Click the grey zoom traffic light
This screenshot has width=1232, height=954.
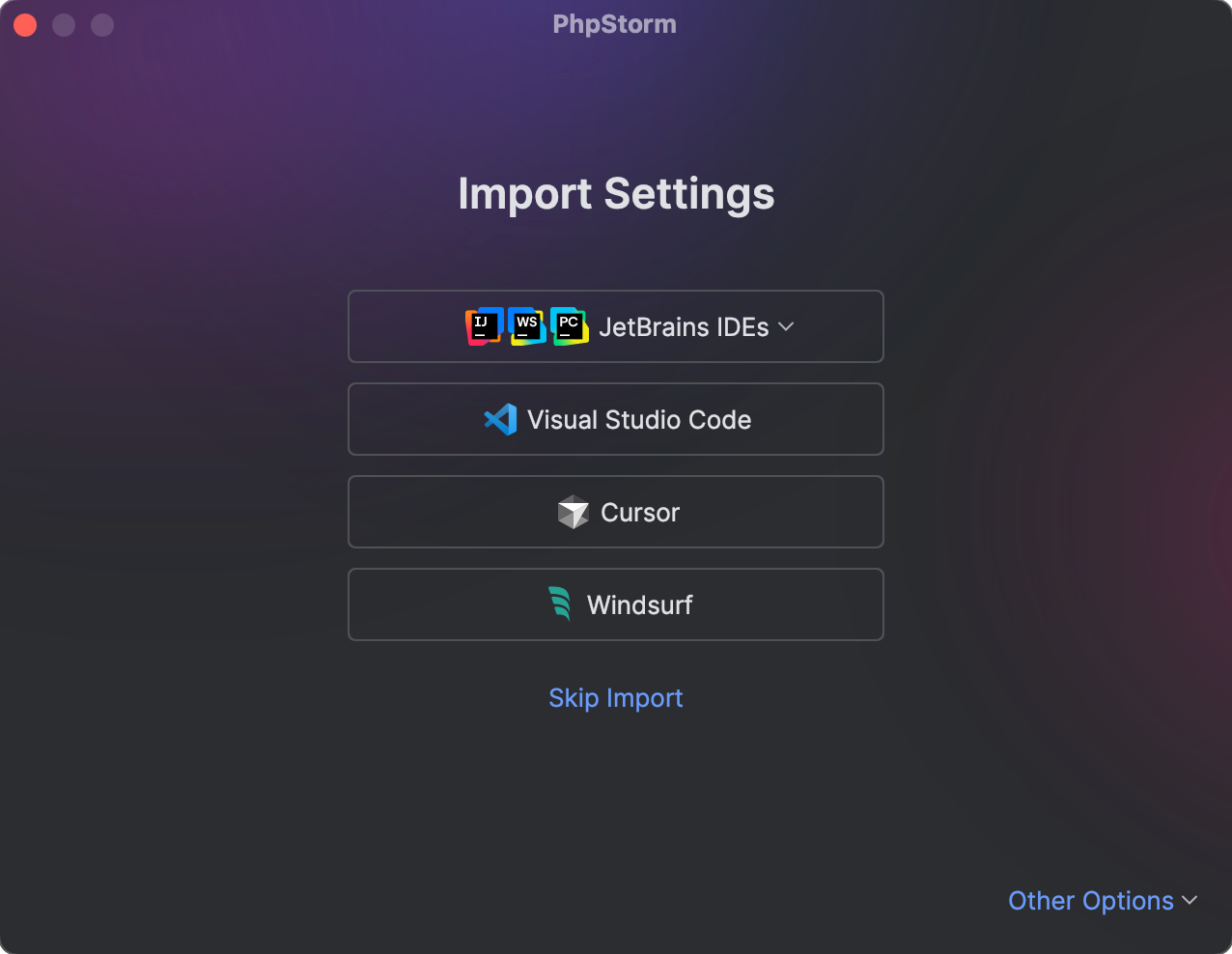101,24
